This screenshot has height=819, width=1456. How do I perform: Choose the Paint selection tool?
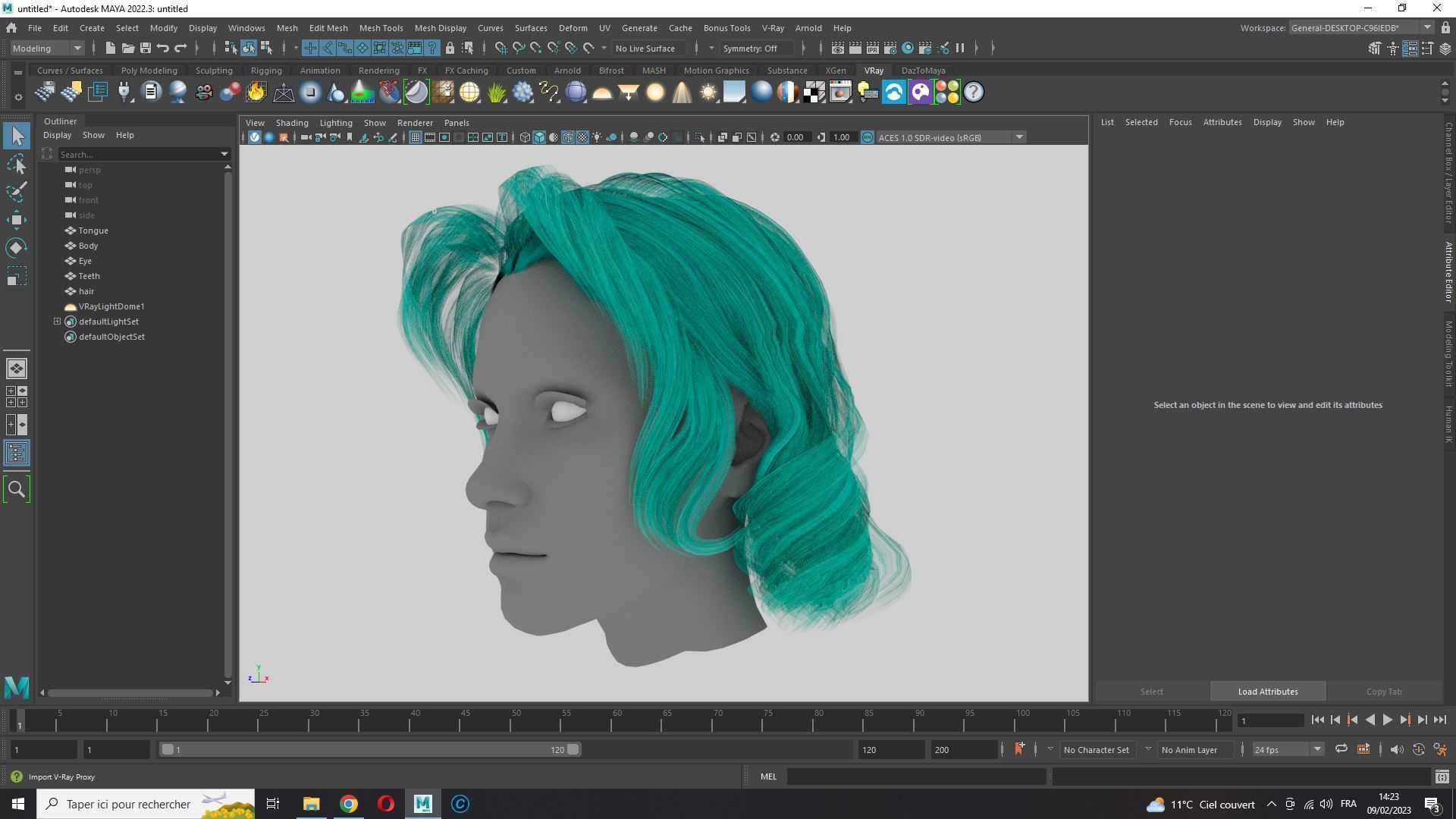coord(17,191)
